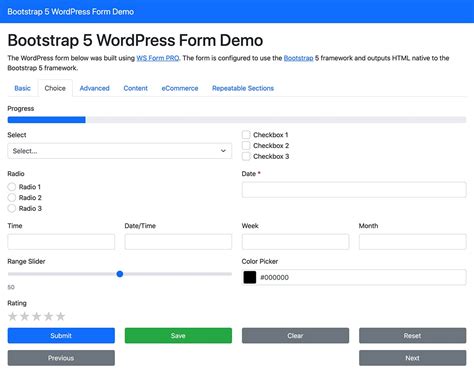Open the Repeatable Sections tab
This screenshot has width=474, height=374.
click(243, 88)
